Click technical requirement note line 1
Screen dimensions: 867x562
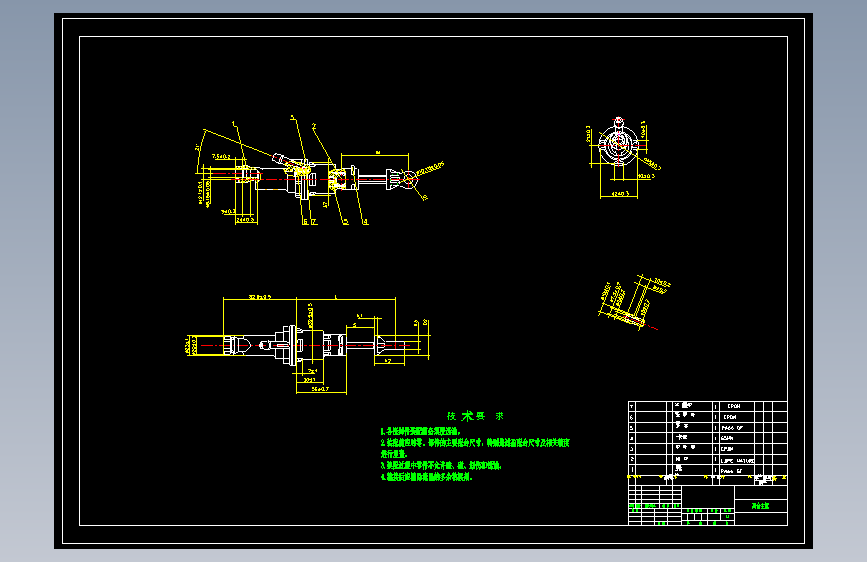tap(420, 431)
